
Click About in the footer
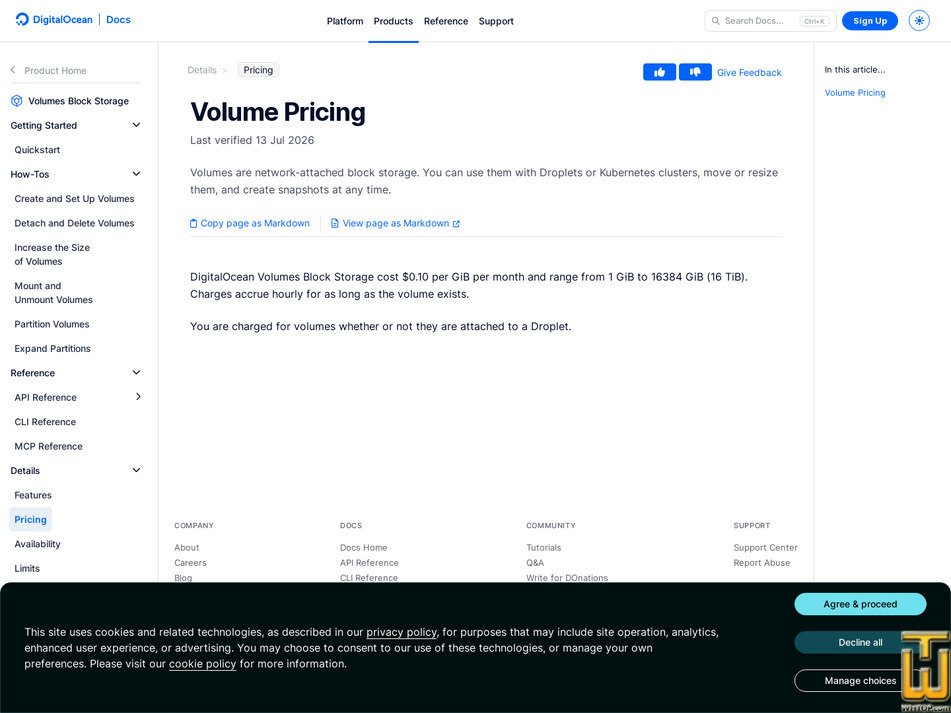(x=187, y=547)
